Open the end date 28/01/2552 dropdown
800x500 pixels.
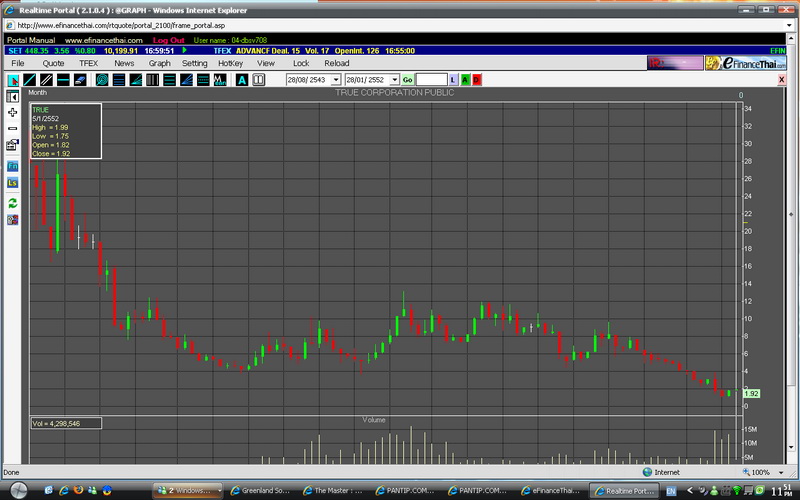[x=394, y=80]
